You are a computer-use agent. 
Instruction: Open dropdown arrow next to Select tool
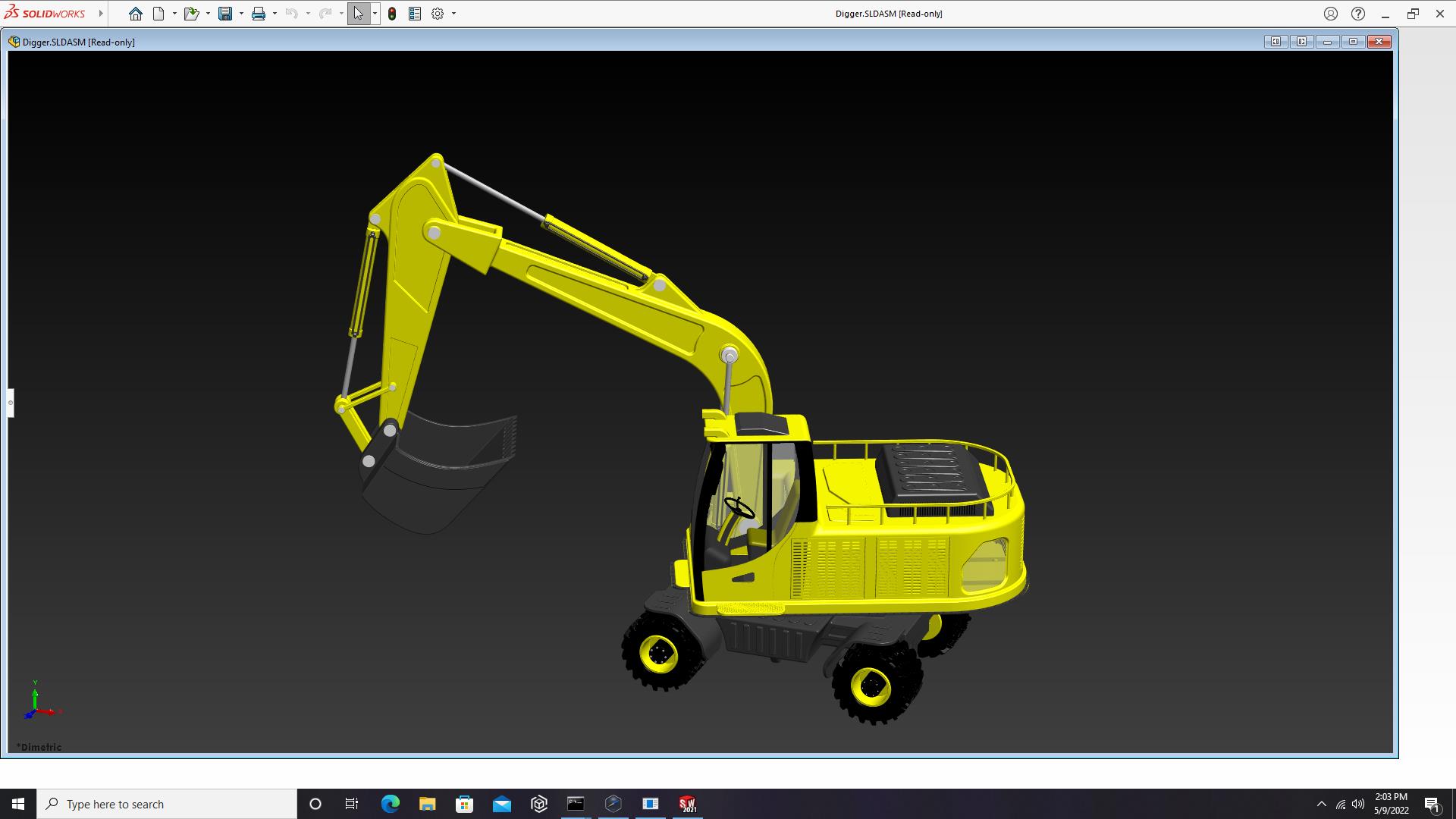click(375, 14)
